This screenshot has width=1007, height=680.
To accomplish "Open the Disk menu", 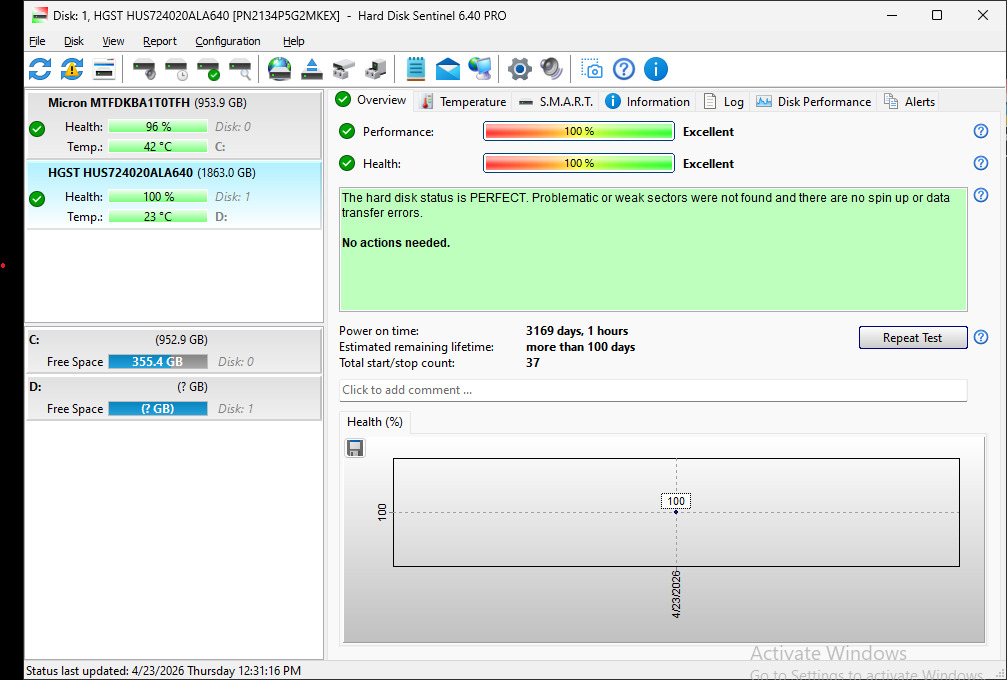I will (x=74, y=41).
